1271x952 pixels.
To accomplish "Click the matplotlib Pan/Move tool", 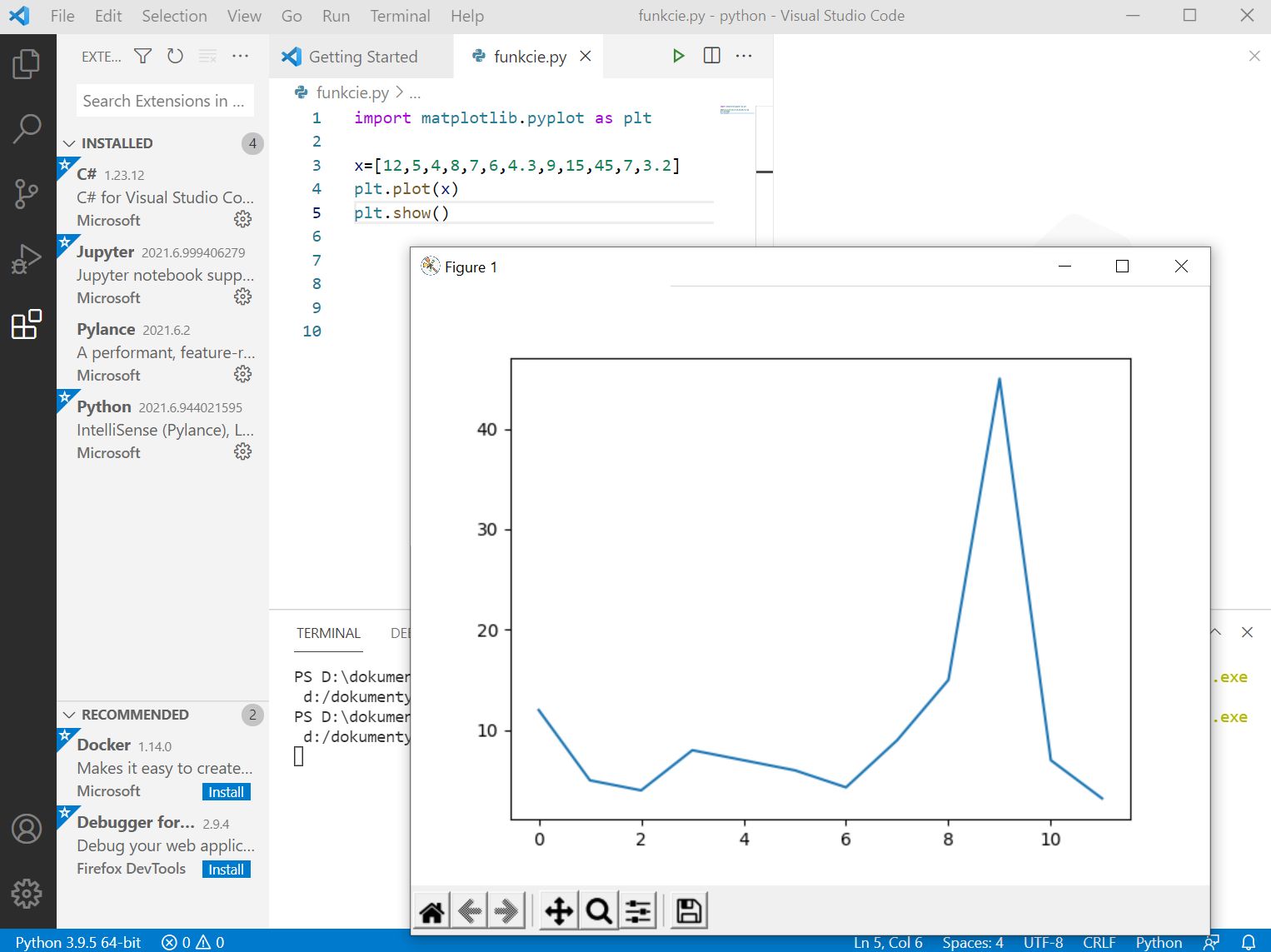I will coord(559,911).
